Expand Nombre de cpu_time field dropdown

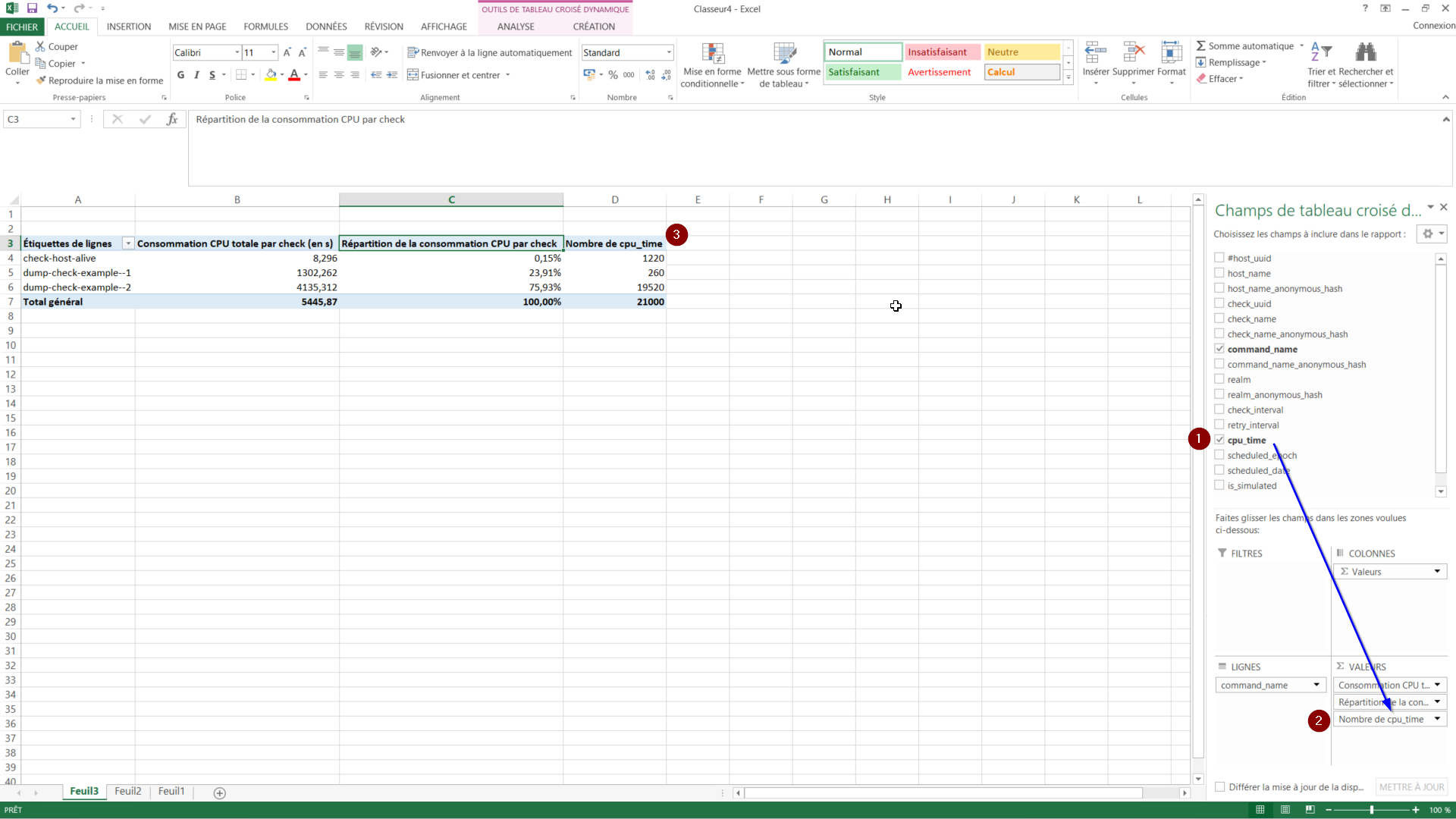[x=1437, y=720]
